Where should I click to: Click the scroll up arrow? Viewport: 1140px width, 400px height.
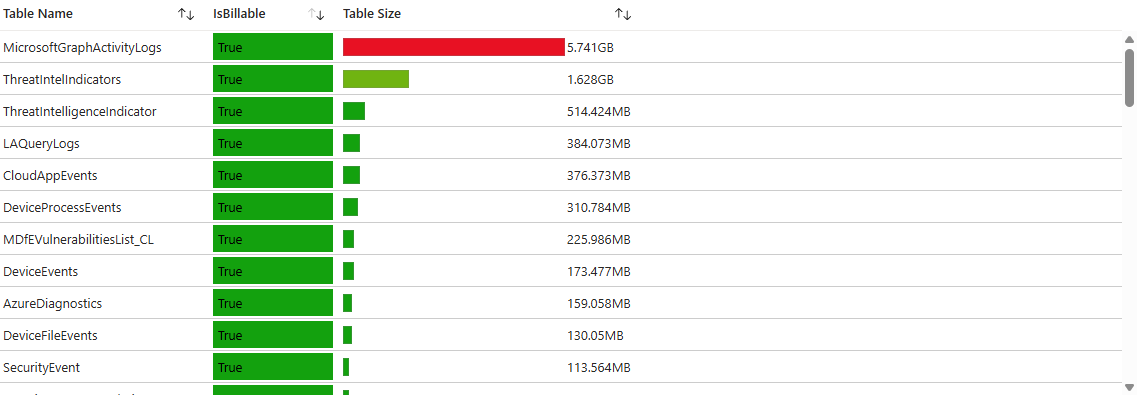tap(1130, 40)
